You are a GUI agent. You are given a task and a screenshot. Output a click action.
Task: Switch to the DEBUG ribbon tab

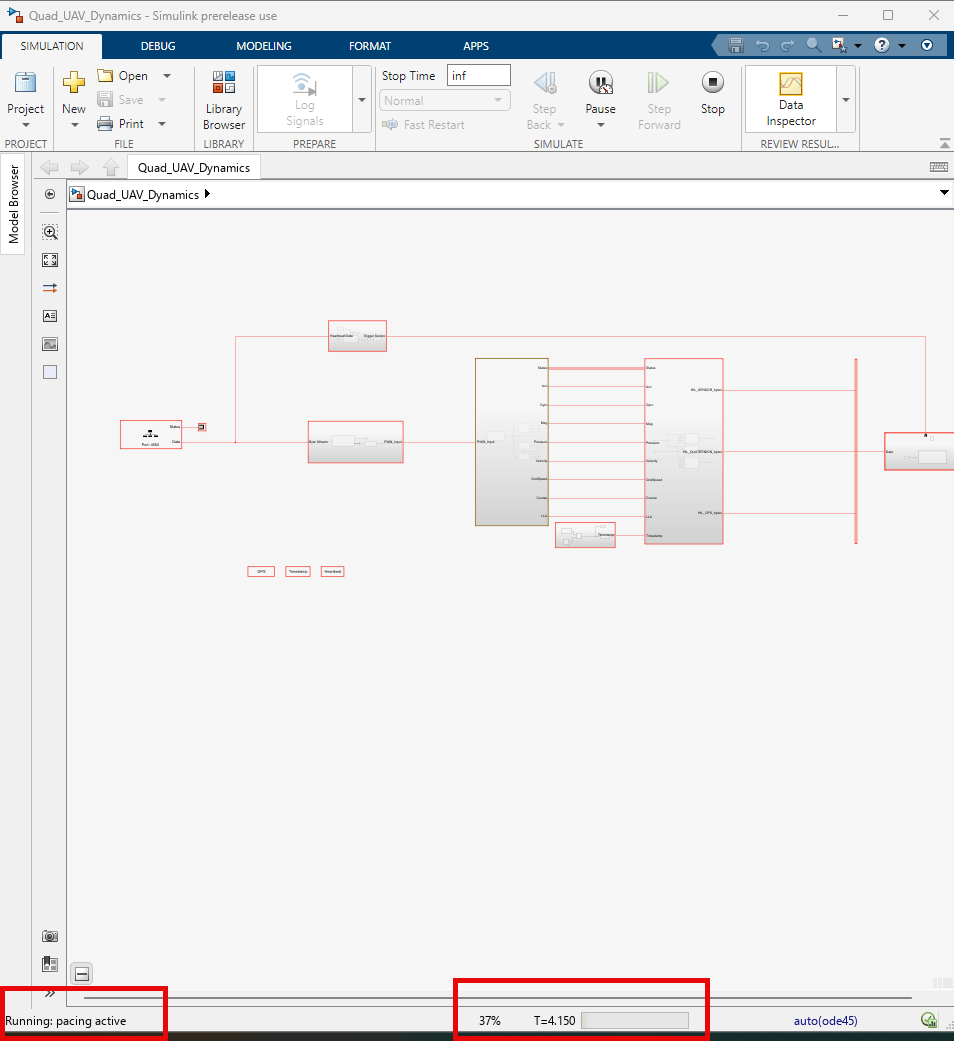pos(158,46)
